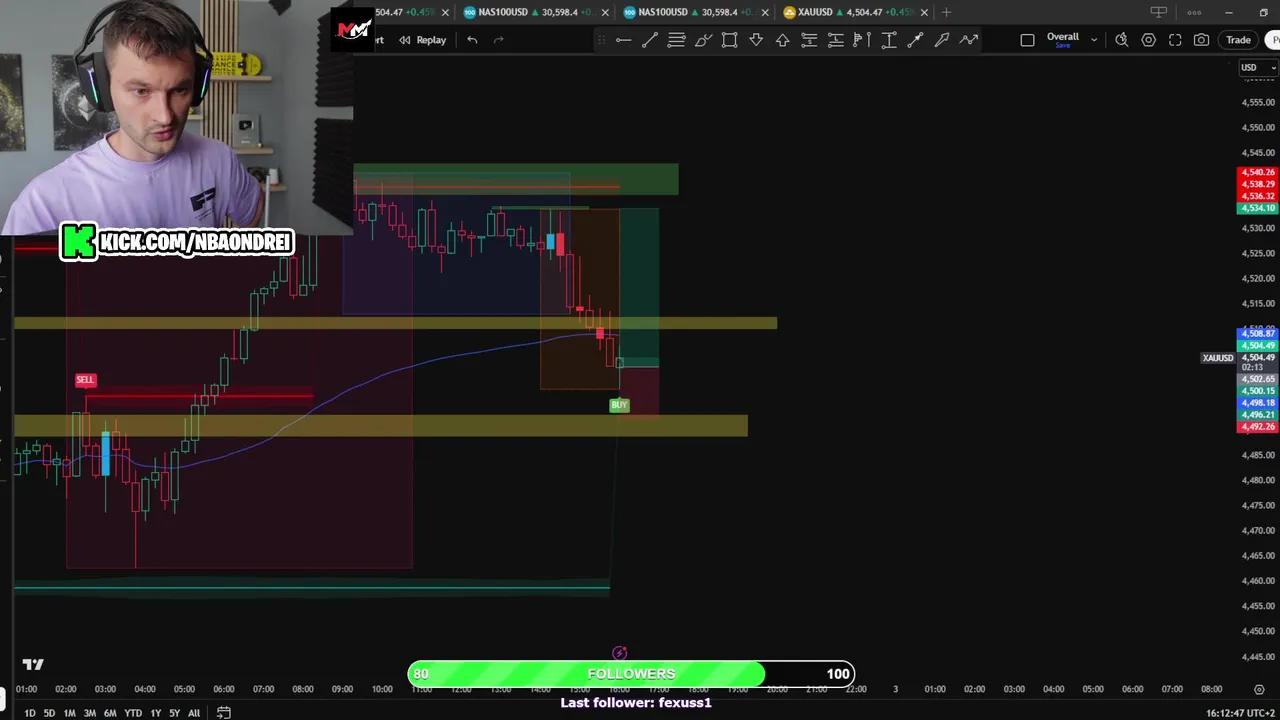Set time range to 1Y
The height and width of the screenshot is (720, 1280).
[x=155, y=713]
